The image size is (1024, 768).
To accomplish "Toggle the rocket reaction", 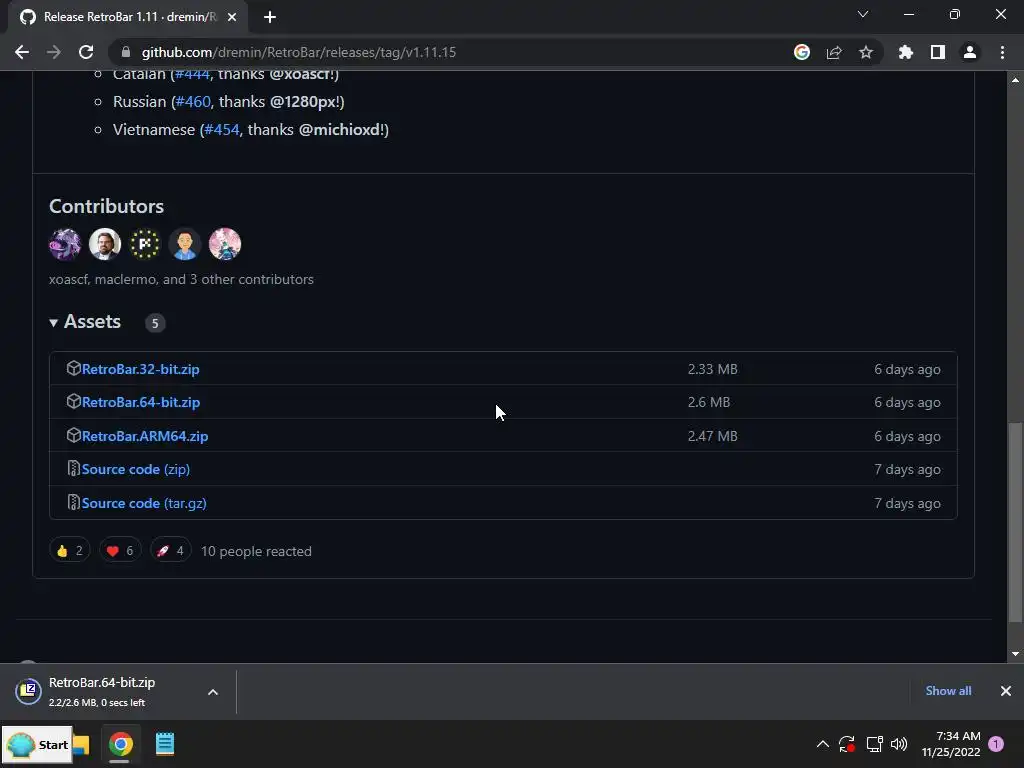I will click(170, 551).
